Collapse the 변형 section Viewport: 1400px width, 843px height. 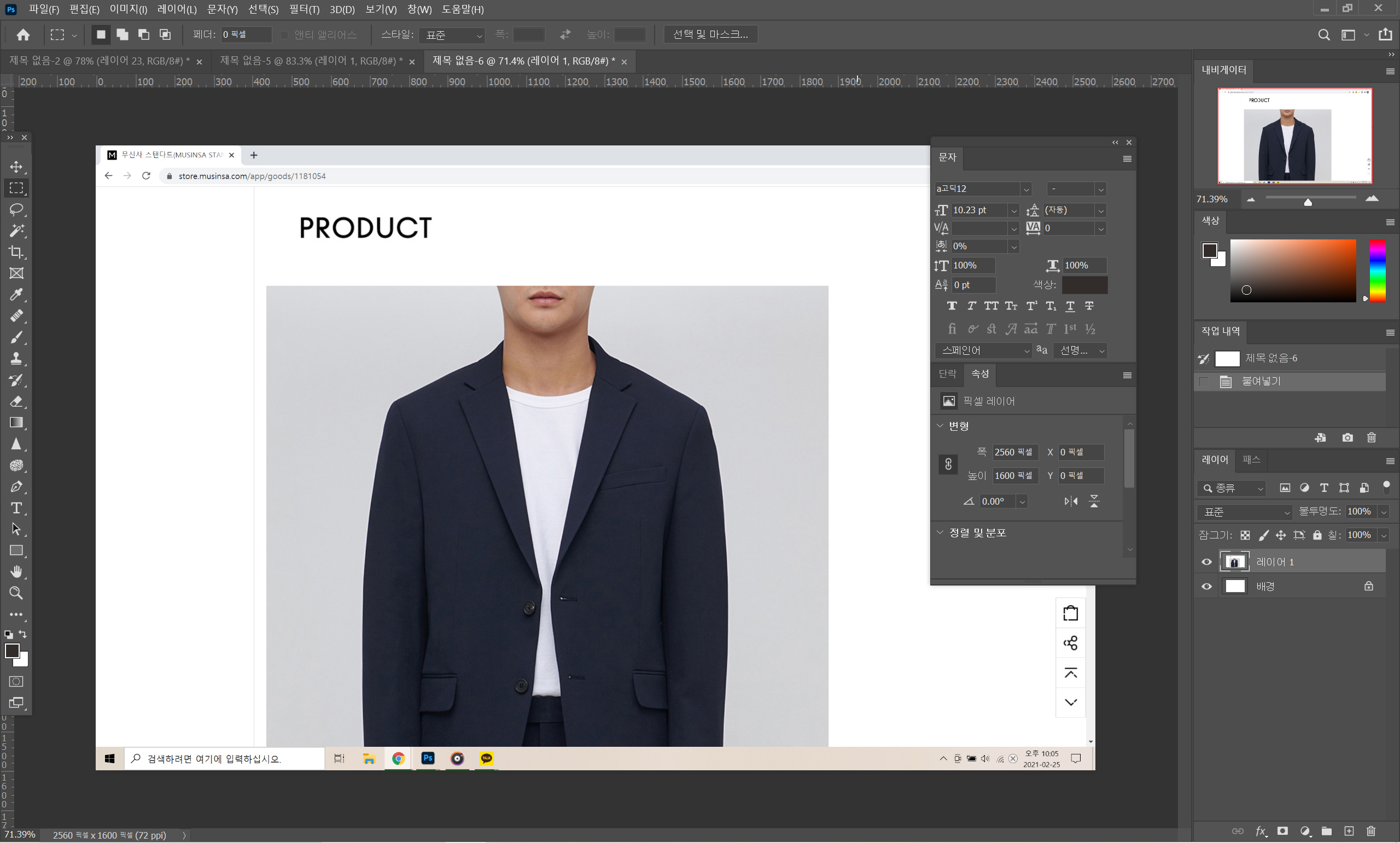[x=940, y=425]
